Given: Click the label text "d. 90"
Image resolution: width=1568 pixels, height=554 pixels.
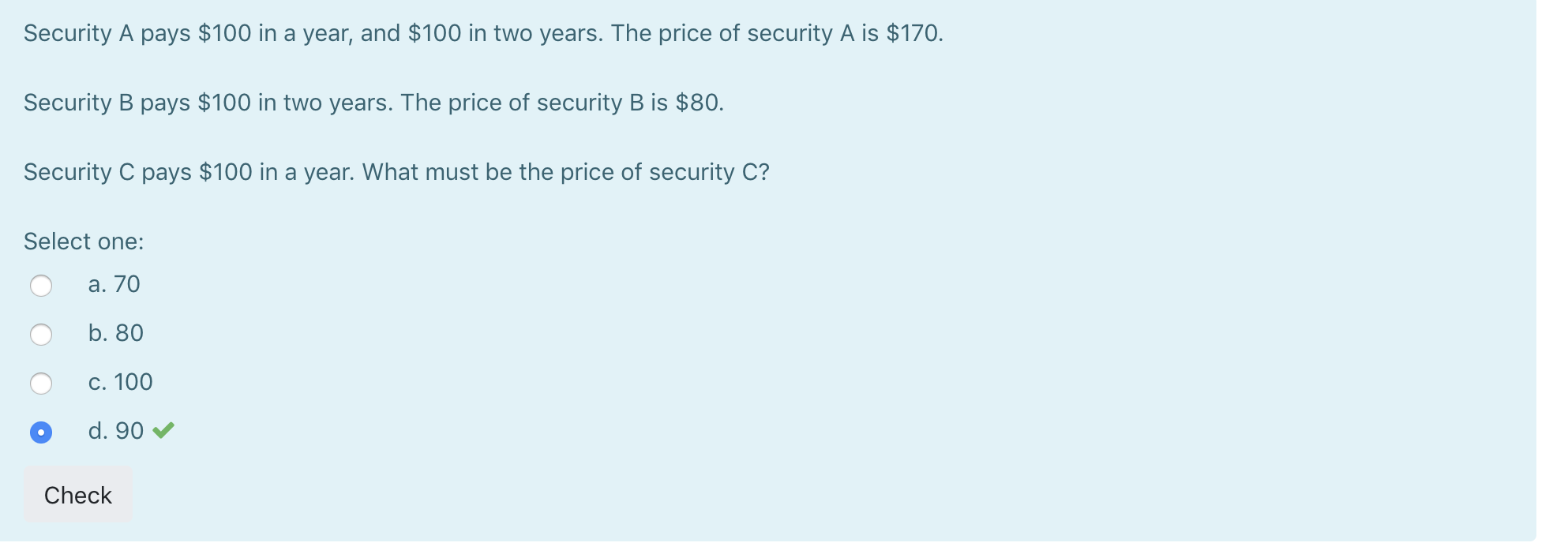Looking at the screenshot, I should point(115,432).
